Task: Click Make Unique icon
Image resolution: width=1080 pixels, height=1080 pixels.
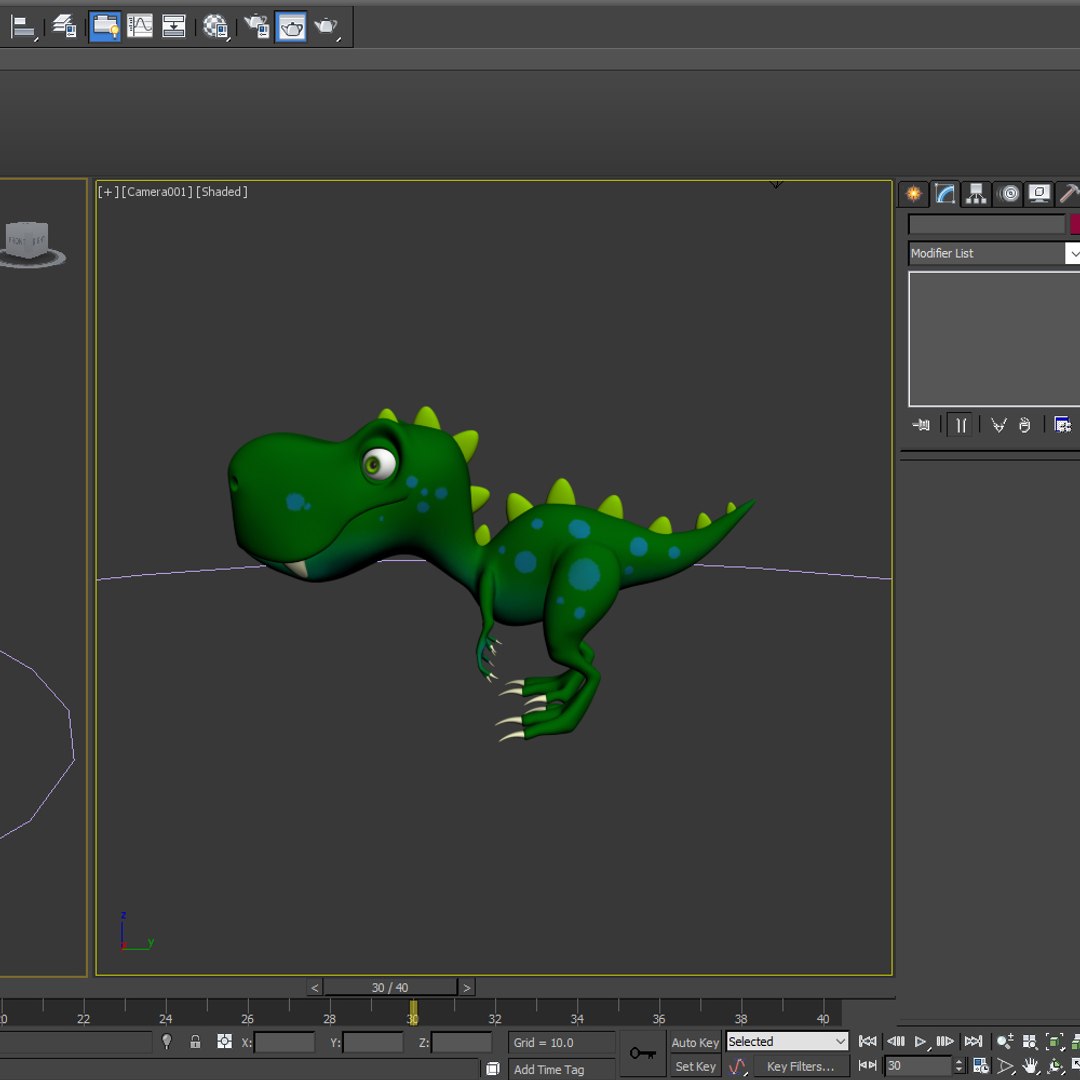Action: (x=998, y=425)
